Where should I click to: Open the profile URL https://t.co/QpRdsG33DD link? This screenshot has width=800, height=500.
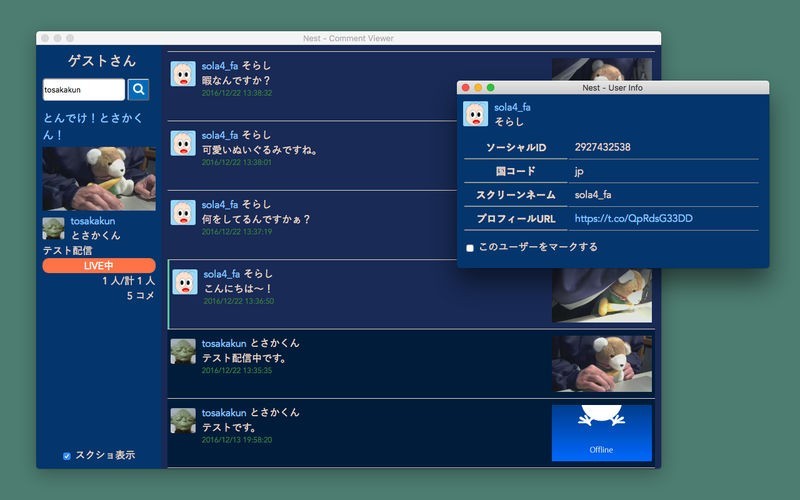pos(633,218)
